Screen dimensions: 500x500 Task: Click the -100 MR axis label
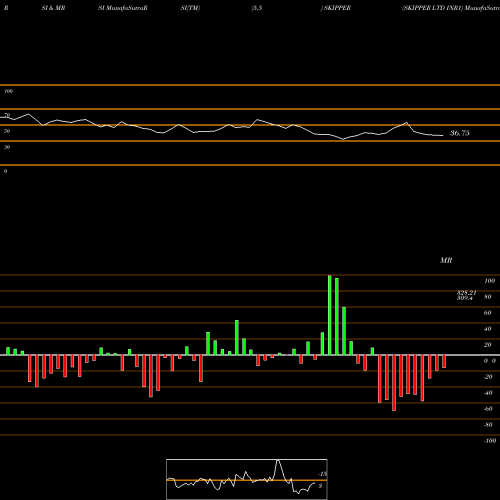[x=490, y=441]
